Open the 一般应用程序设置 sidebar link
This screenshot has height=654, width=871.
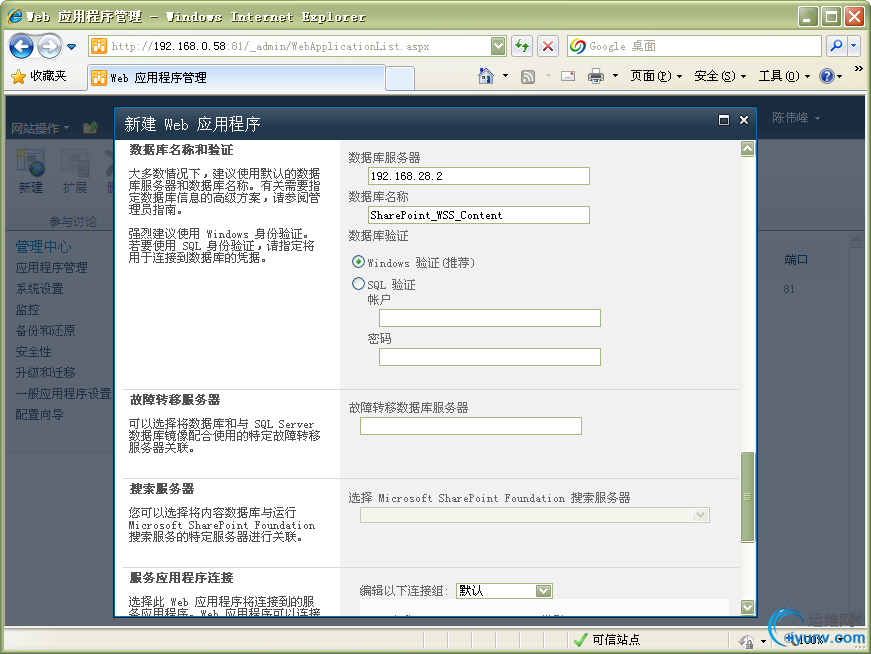tap(63, 393)
